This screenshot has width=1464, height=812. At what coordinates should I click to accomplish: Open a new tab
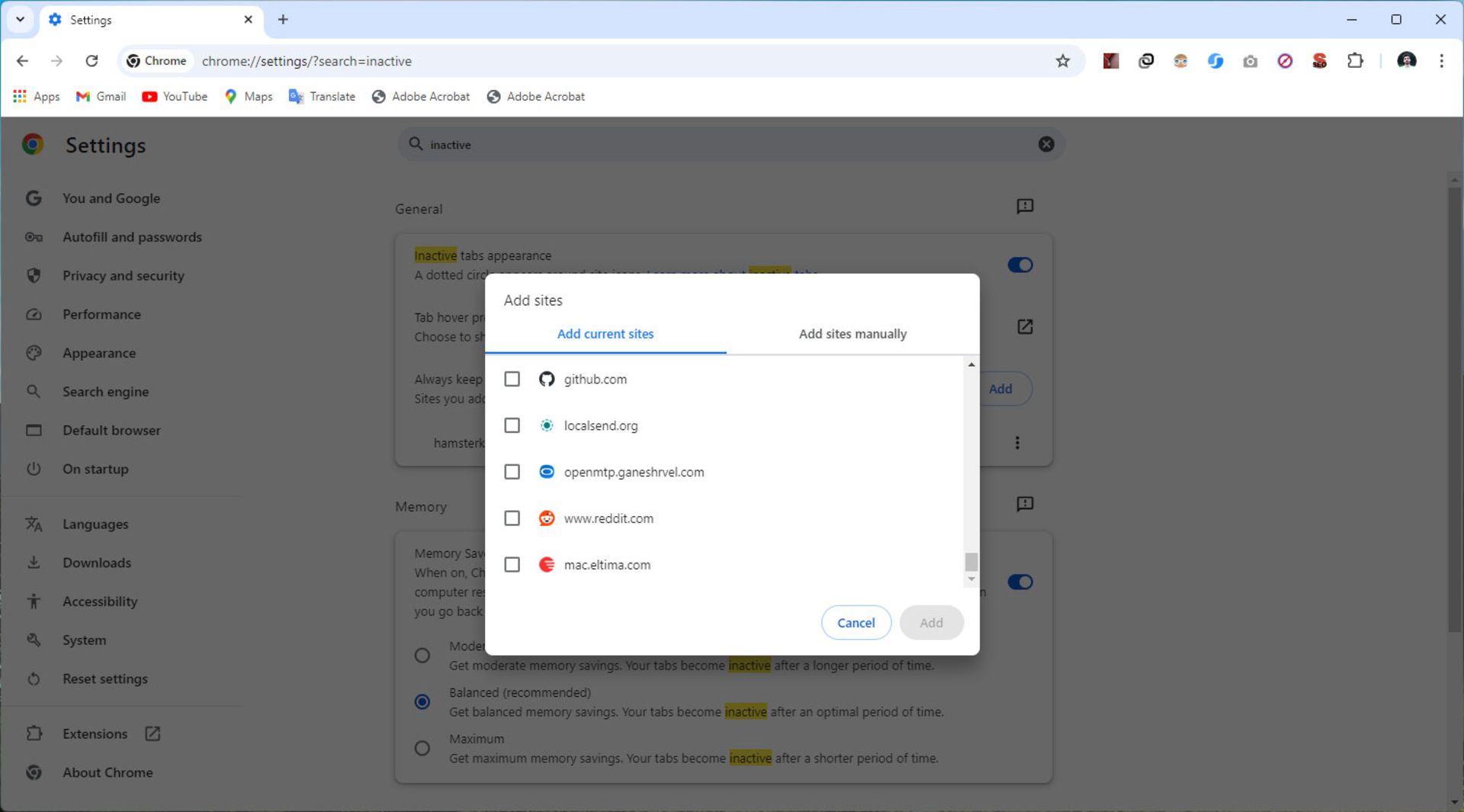coord(283,20)
